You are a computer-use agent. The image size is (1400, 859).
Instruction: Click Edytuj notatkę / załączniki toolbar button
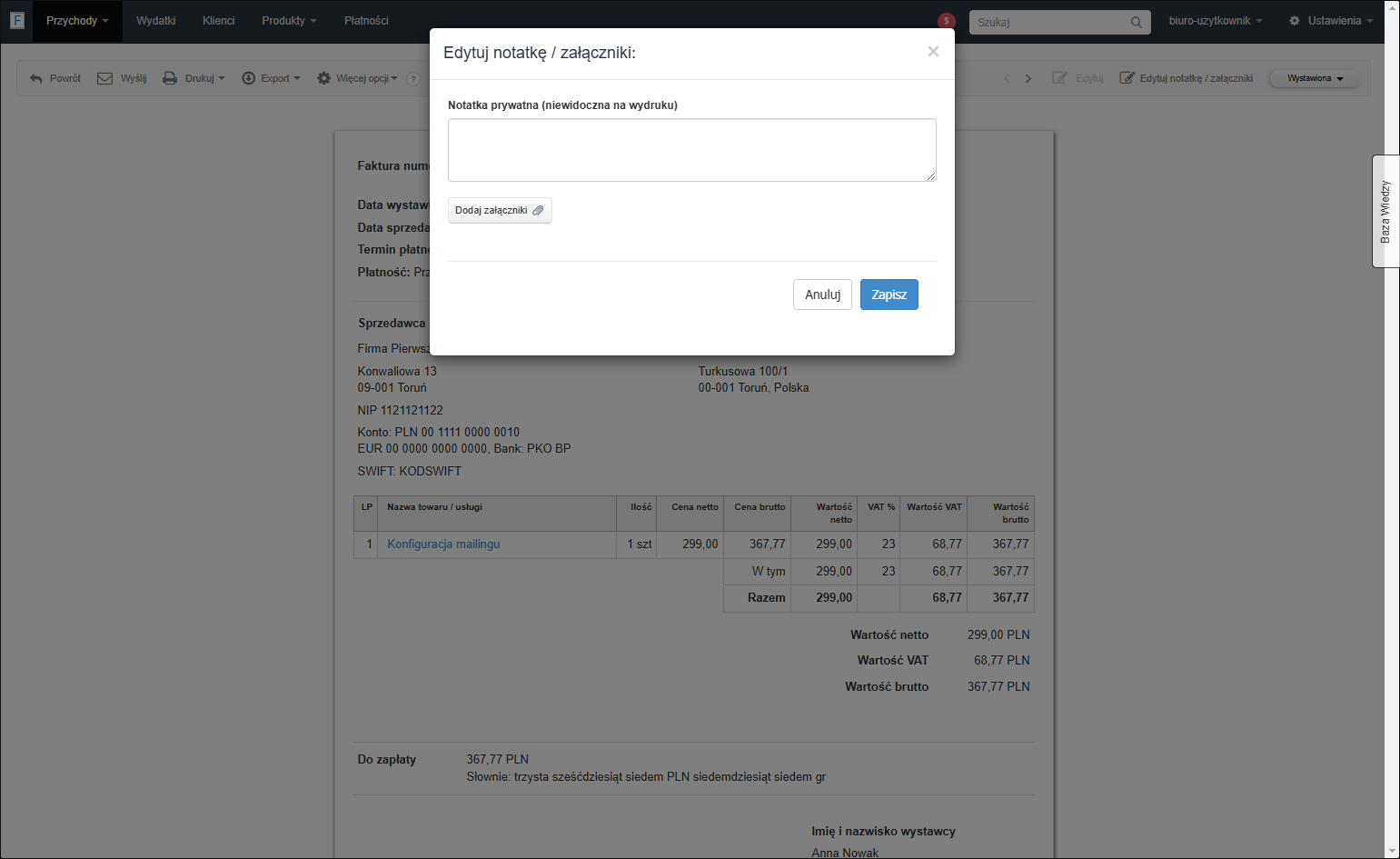1187,78
